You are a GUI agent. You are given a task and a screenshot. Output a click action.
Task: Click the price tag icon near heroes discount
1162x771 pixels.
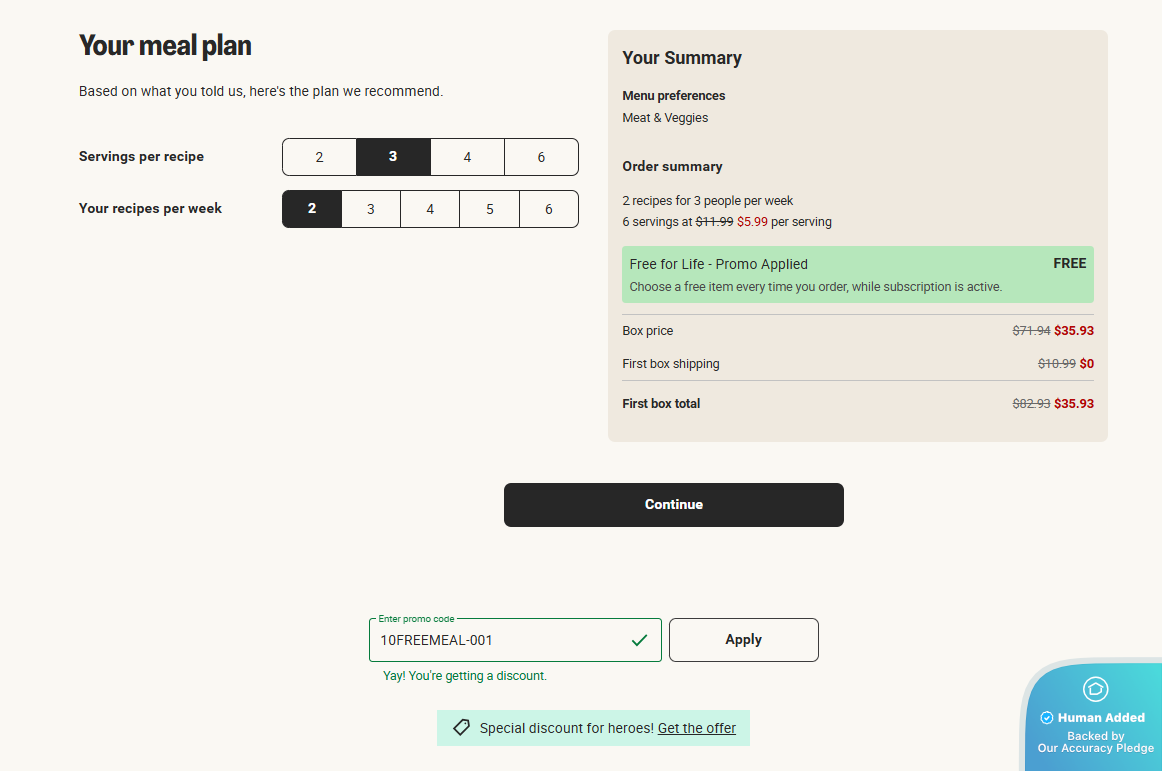tap(461, 728)
